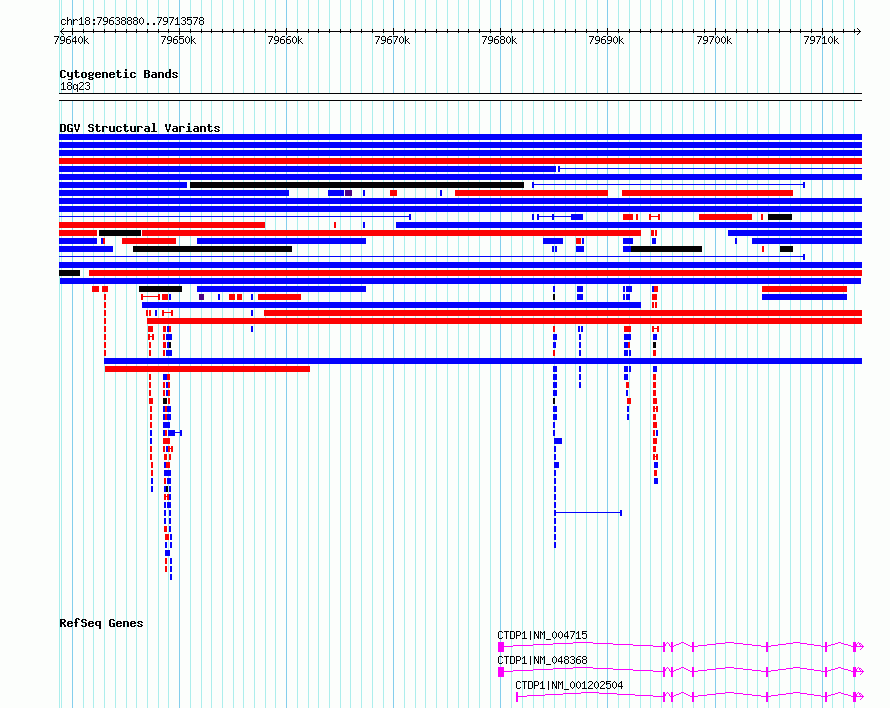Image resolution: width=890 pixels, height=708 pixels.
Task: Select the CTDP1|NM_001202504 transcript label
Action: point(569,685)
